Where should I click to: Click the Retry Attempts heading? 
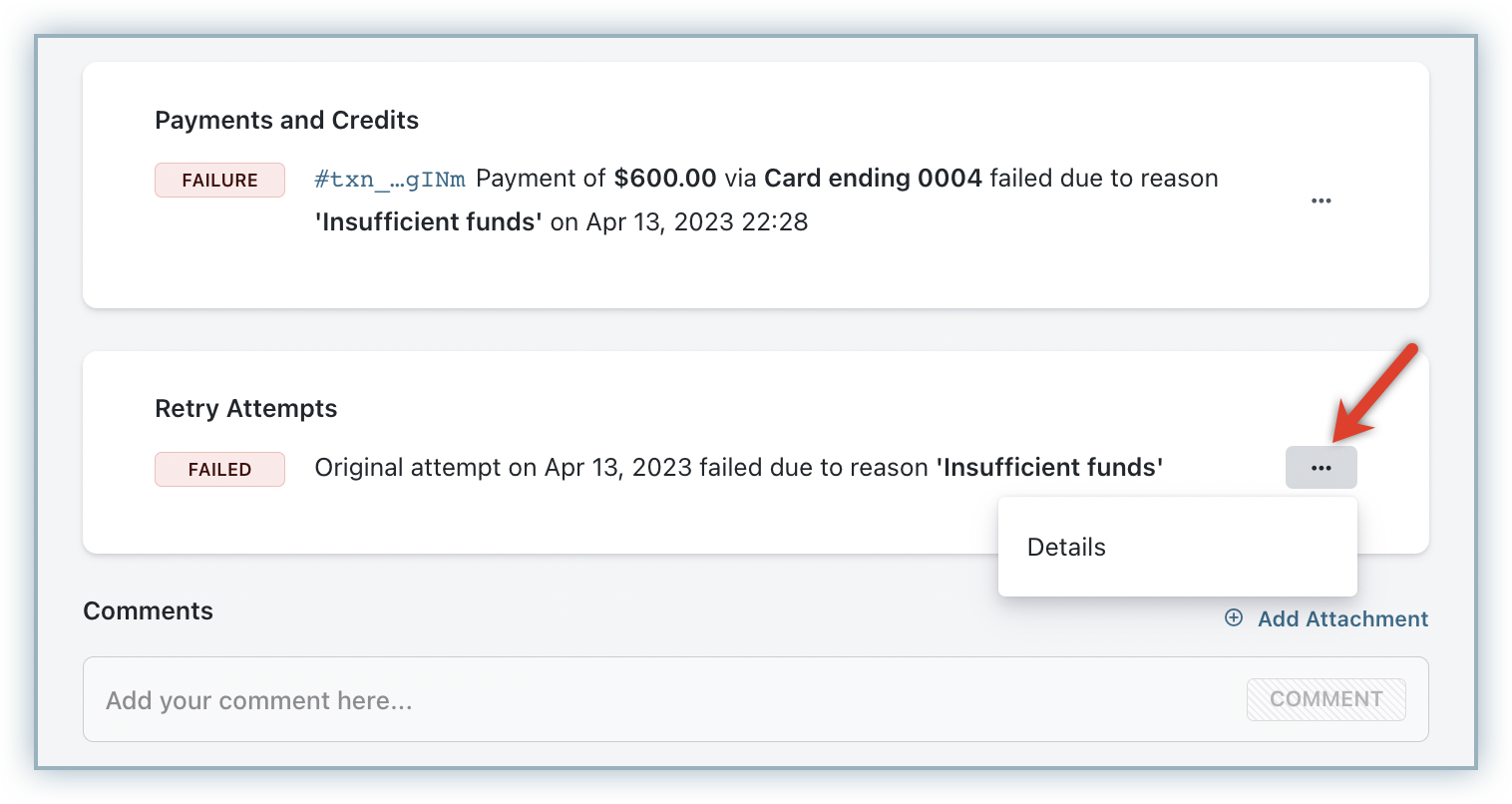pos(245,409)
